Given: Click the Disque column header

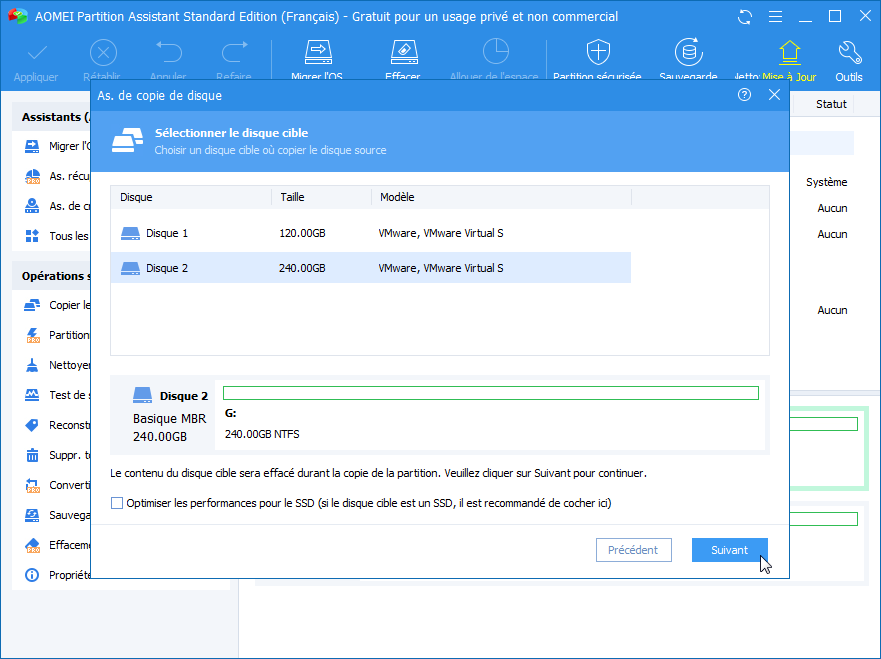Looking at the screenshot, I should [191, 197].
